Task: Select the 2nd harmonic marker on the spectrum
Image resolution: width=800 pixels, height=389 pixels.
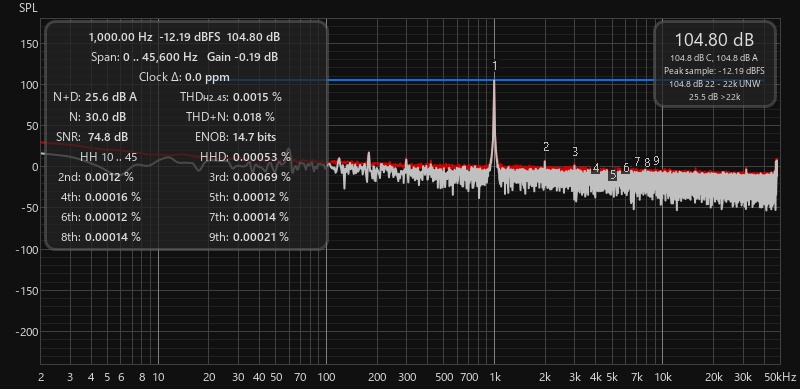Action: click(546, 147)
